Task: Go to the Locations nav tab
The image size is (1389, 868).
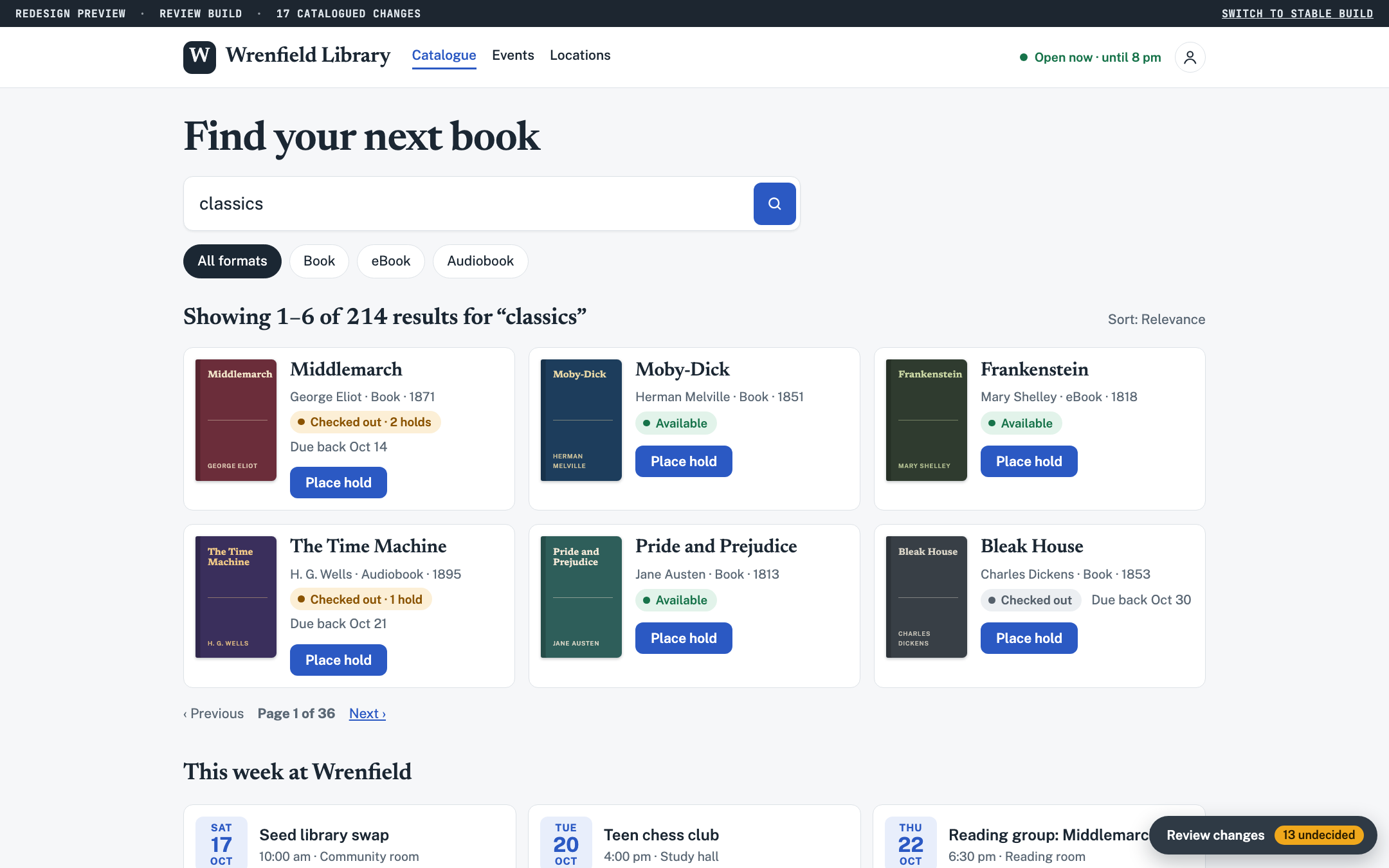Action: point(580,55)
